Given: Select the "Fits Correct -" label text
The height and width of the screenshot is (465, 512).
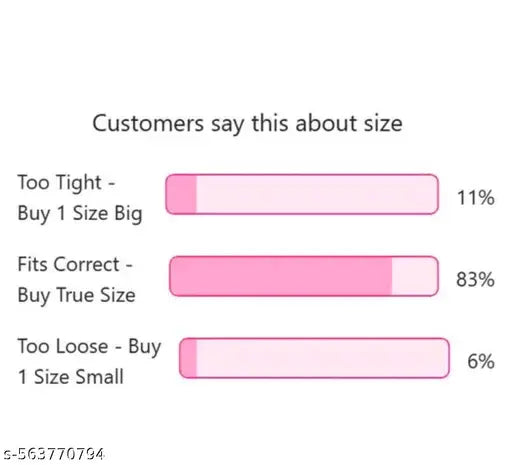Looking at the screenshot, I should point(75,264).
